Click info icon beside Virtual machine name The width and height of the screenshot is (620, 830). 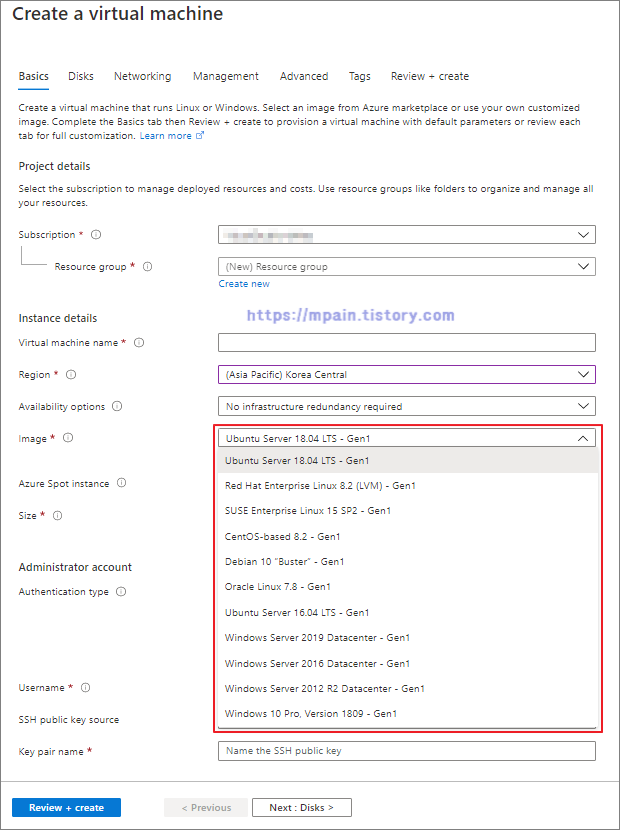click(139, 342)
